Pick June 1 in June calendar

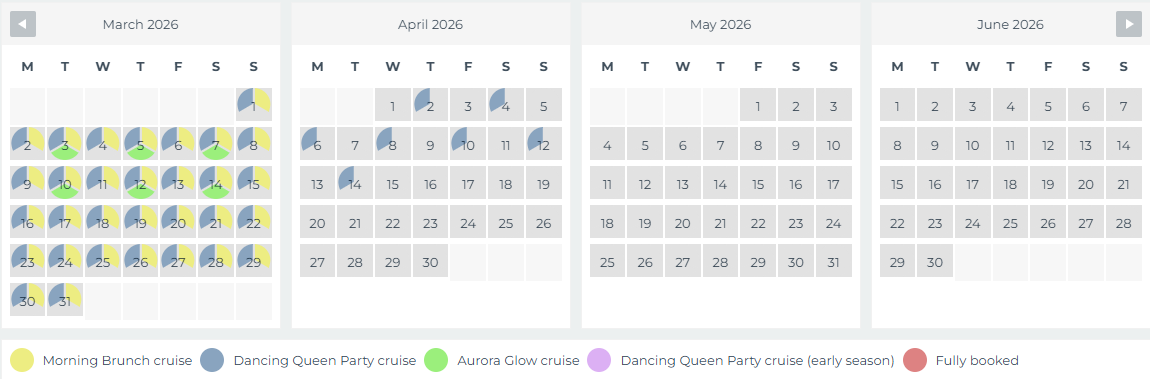tap(897, 105)
